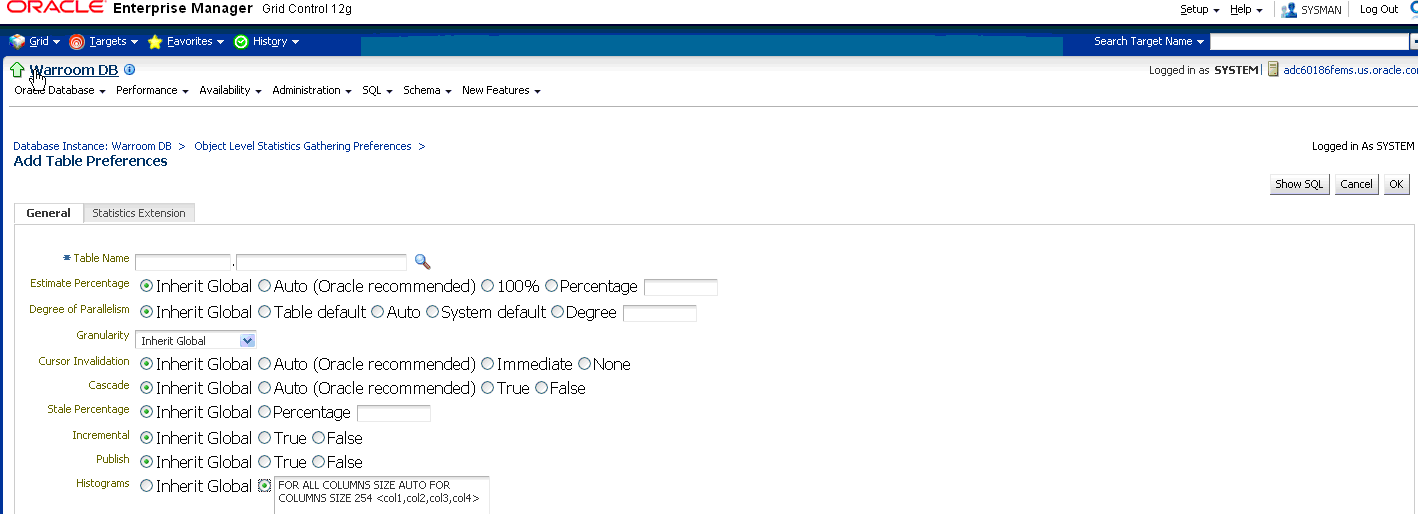1418x514 pixels.
Task: Click the info icon beside Warroom DB
Action: pyautogui.click(x=130, y=70)
